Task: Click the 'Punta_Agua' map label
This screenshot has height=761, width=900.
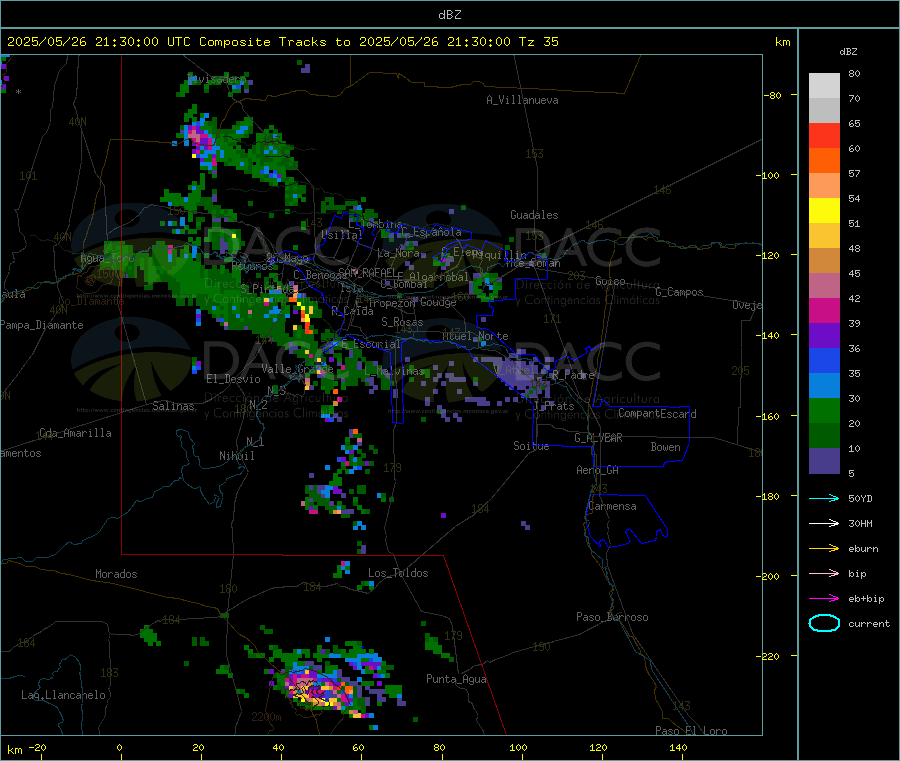Action: [456, 679]
